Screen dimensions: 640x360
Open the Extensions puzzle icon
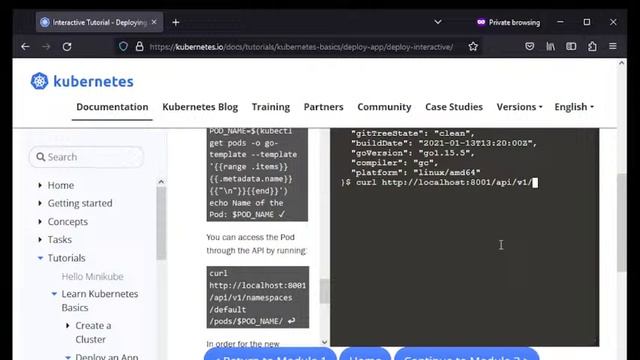click(592, 47)
